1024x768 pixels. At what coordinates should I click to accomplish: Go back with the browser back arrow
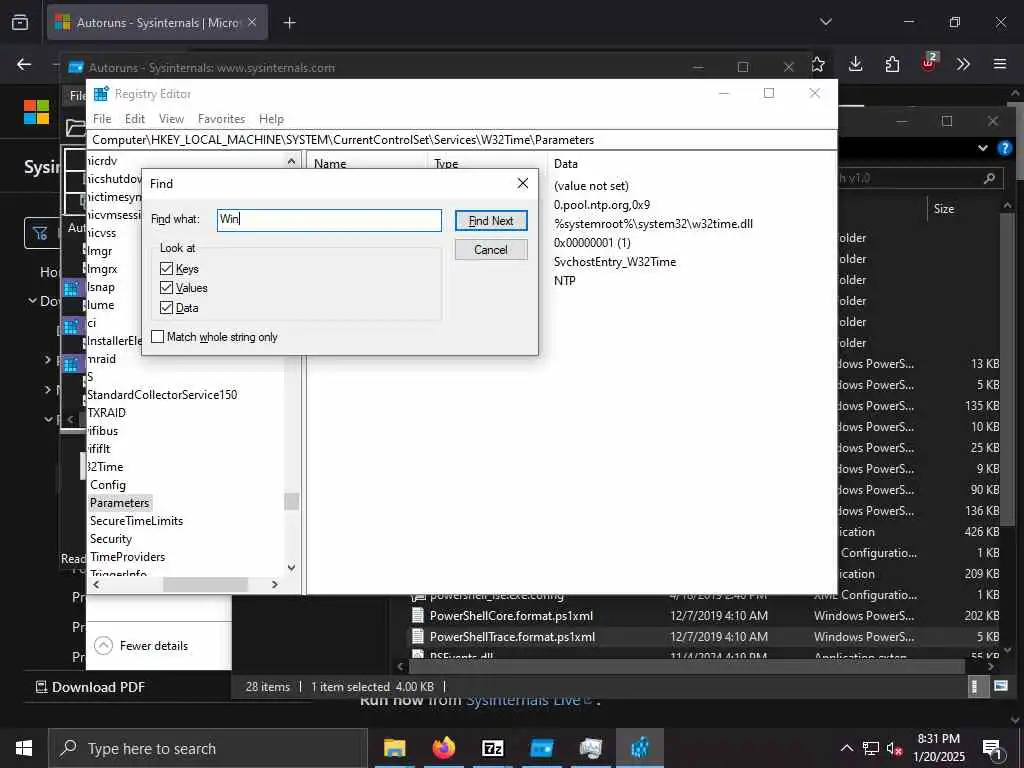[x=24, y=64]
